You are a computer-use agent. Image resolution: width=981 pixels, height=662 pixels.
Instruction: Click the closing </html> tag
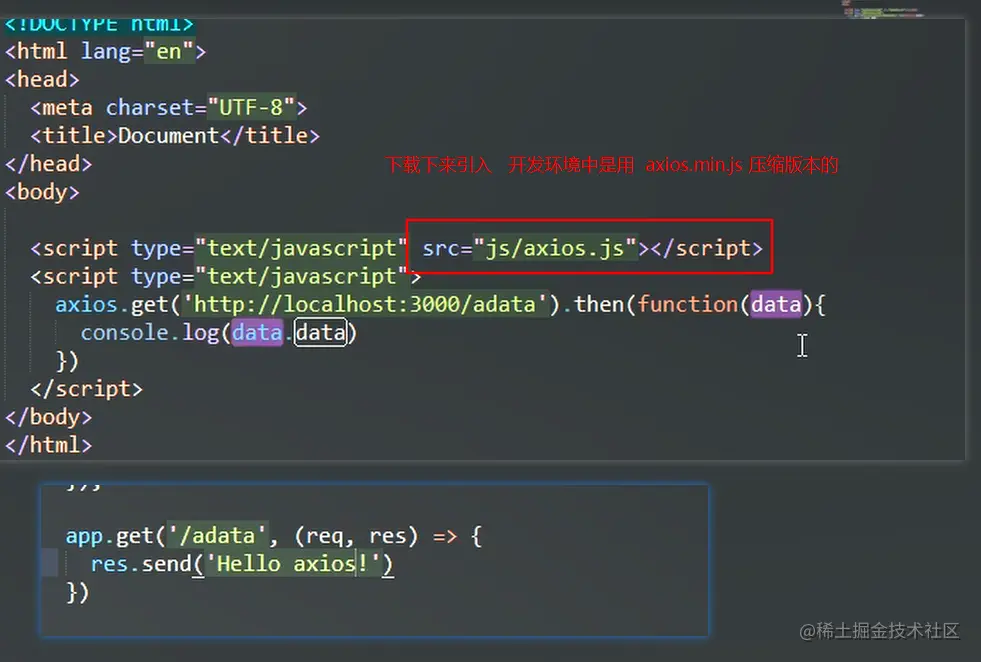pos(48,446)
